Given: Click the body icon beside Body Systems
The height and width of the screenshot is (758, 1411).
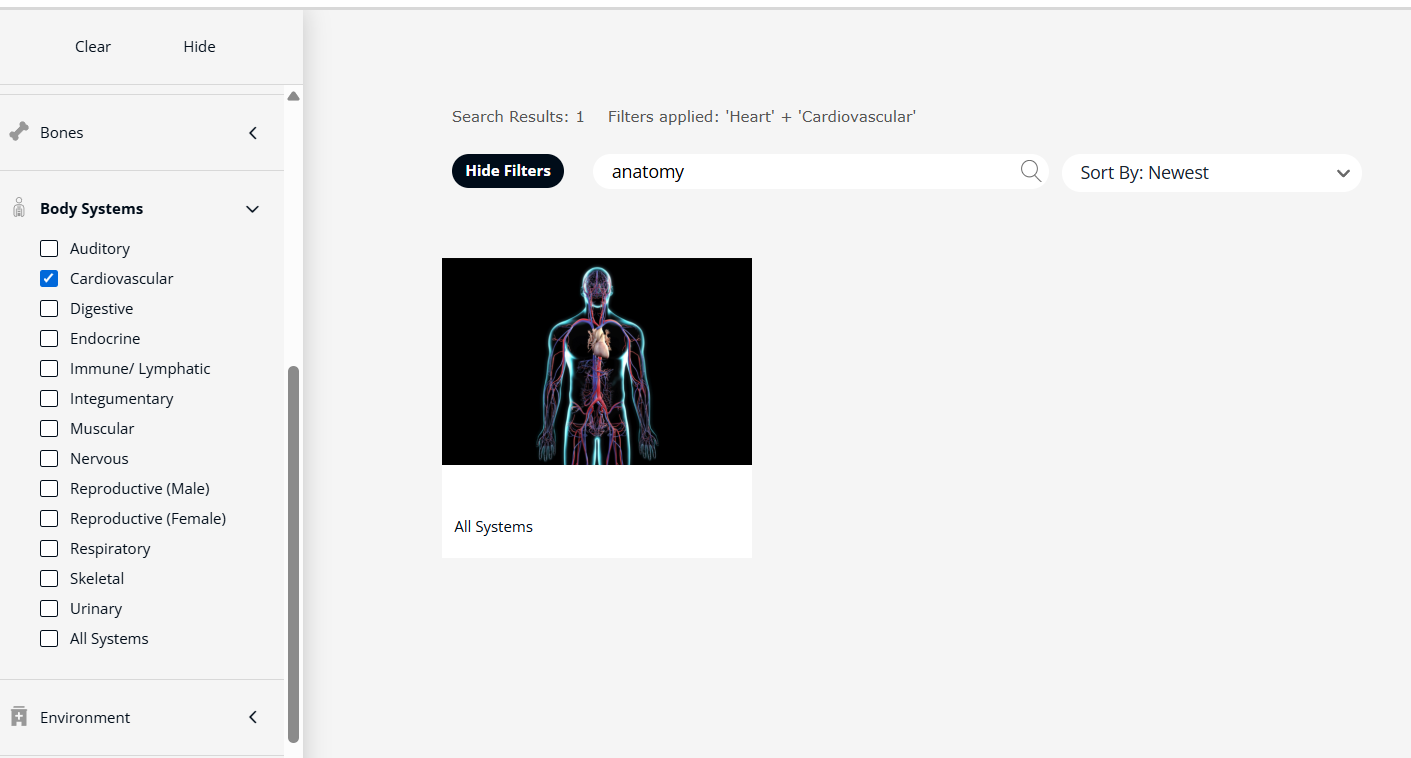Looking at the screenshot, I should point(18,208).
